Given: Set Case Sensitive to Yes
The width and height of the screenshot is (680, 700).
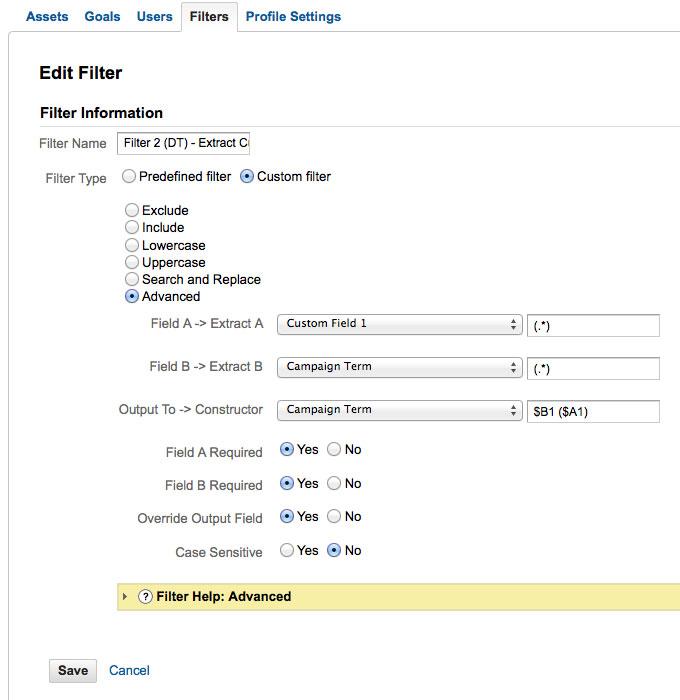Looking at the screenshot, I should pyautogui.click(x=287, y=551).
